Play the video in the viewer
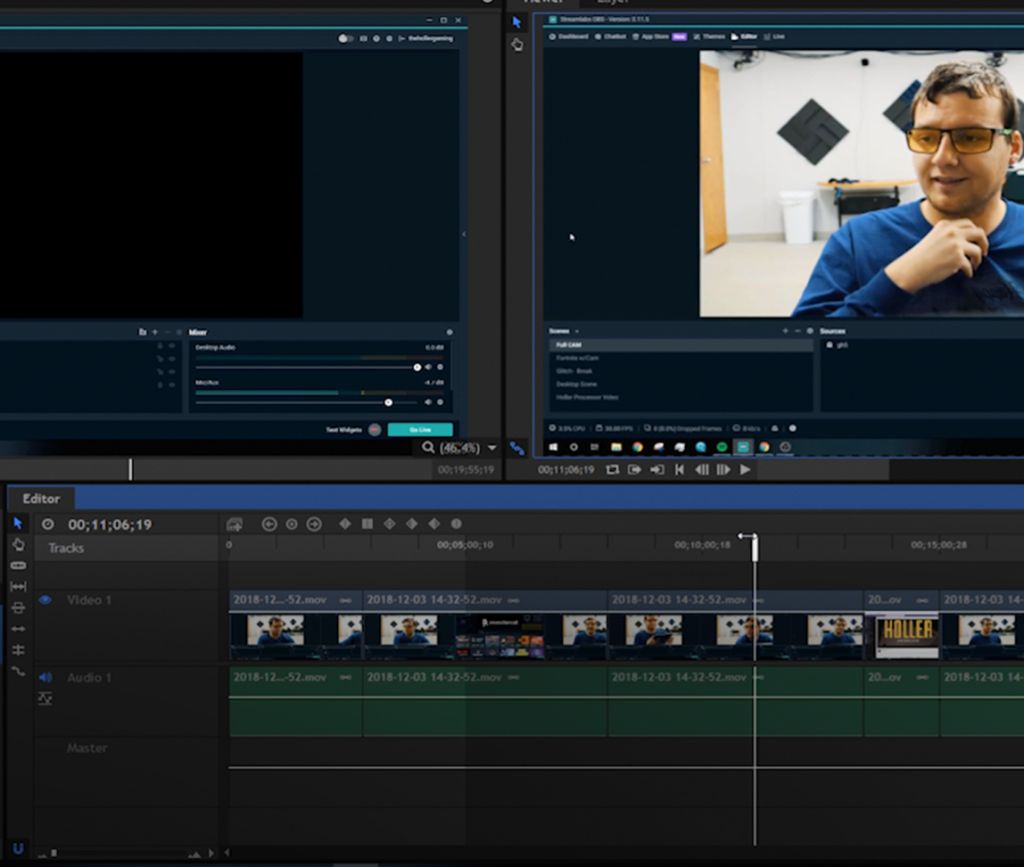1024x867 pixels. (745, 470)
